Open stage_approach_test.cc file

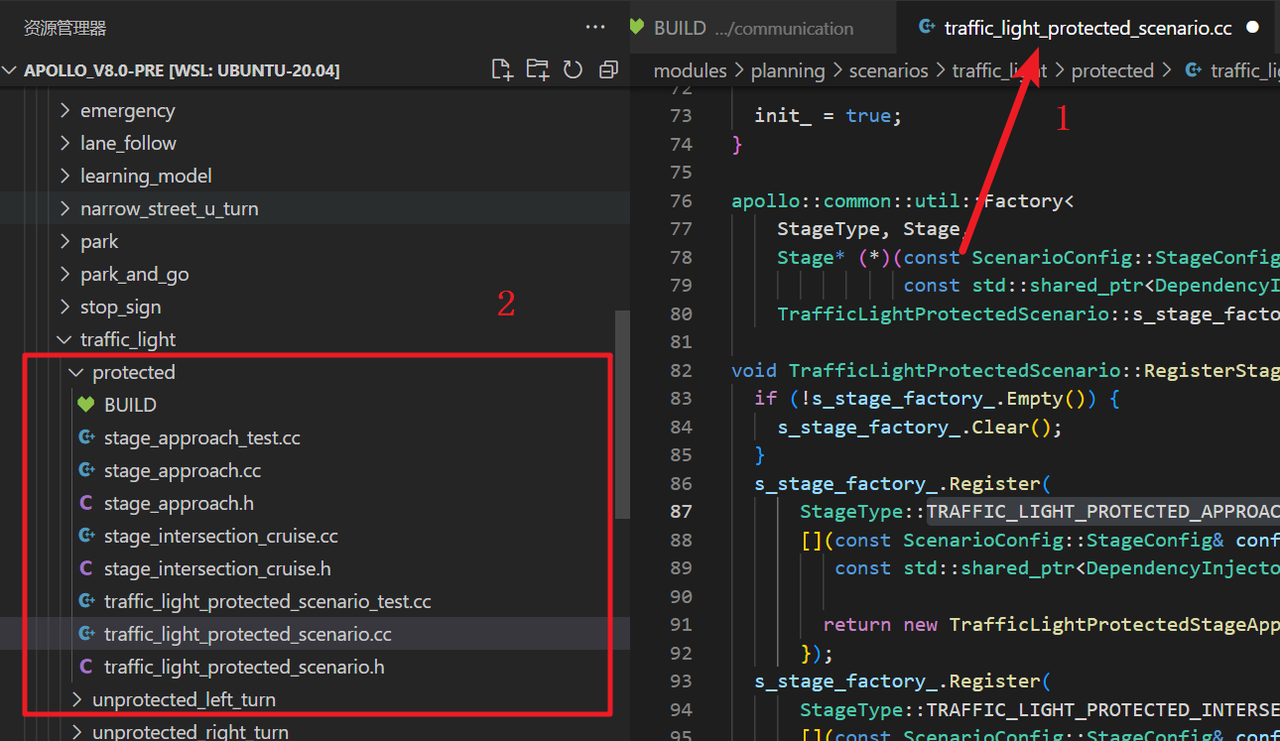[x=201, y=438]
